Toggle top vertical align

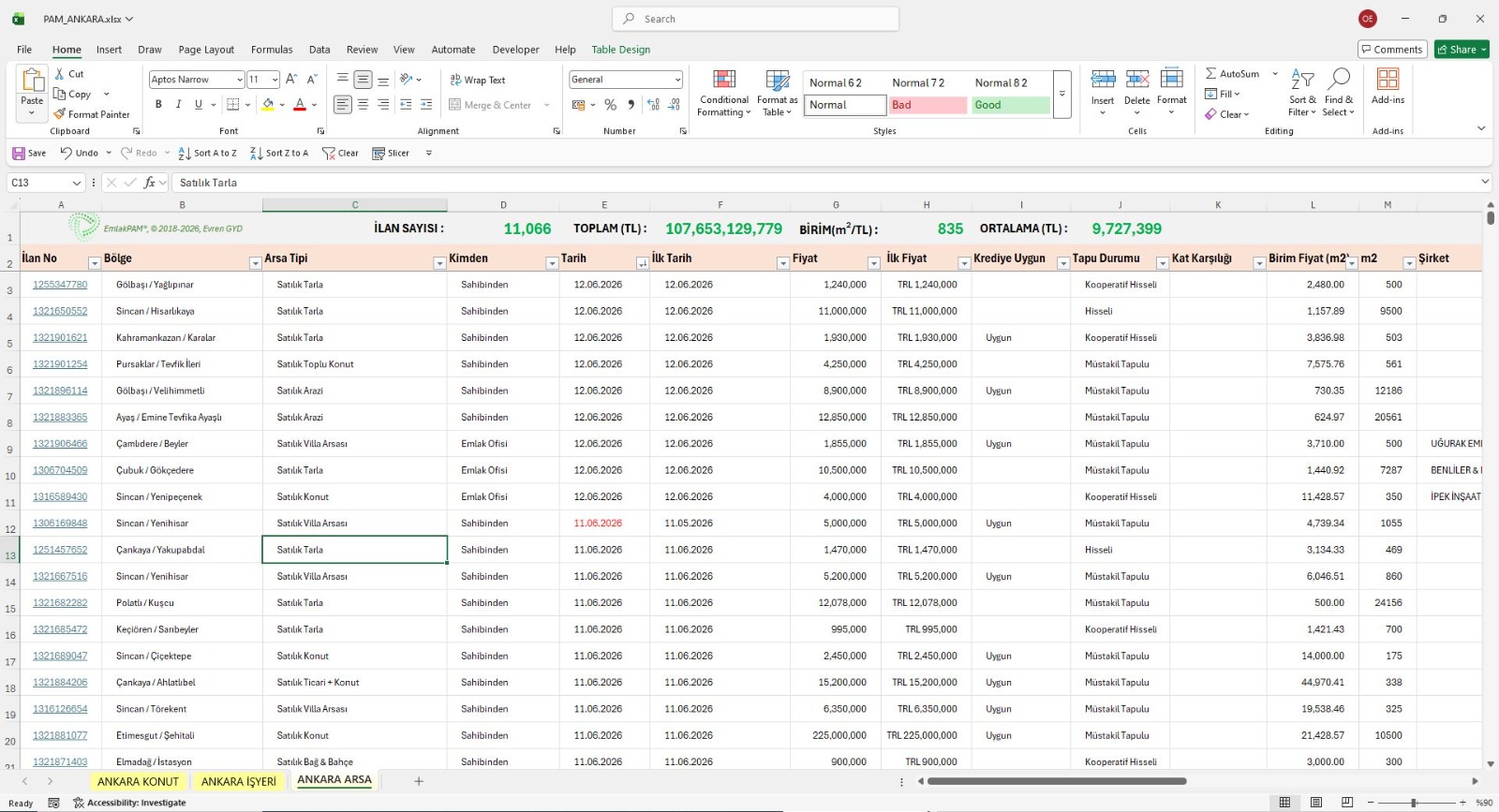[343, 80]
